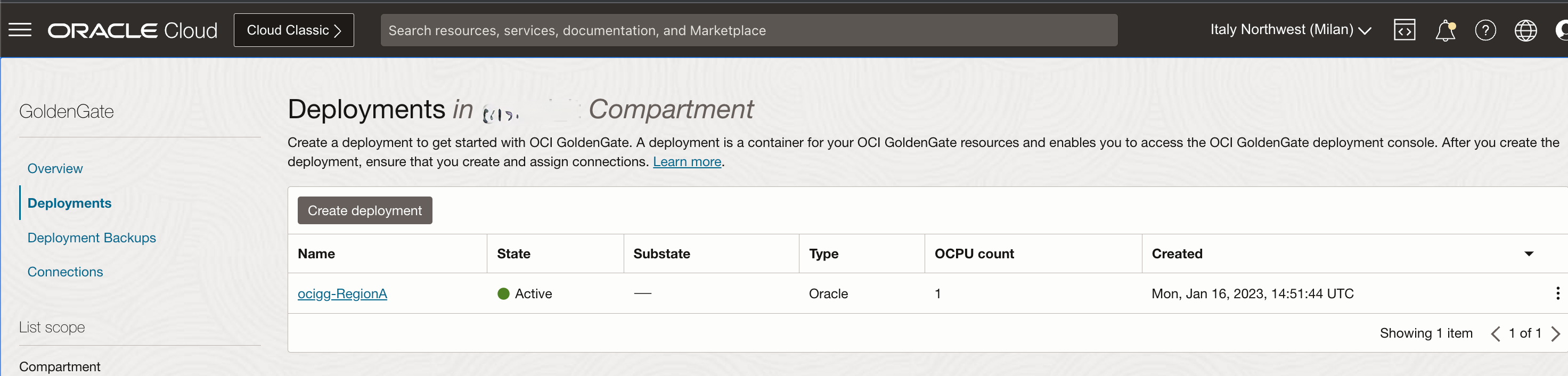
Task: Click the 1 of 1 page indicator
Action: (x=1525, y=333)
